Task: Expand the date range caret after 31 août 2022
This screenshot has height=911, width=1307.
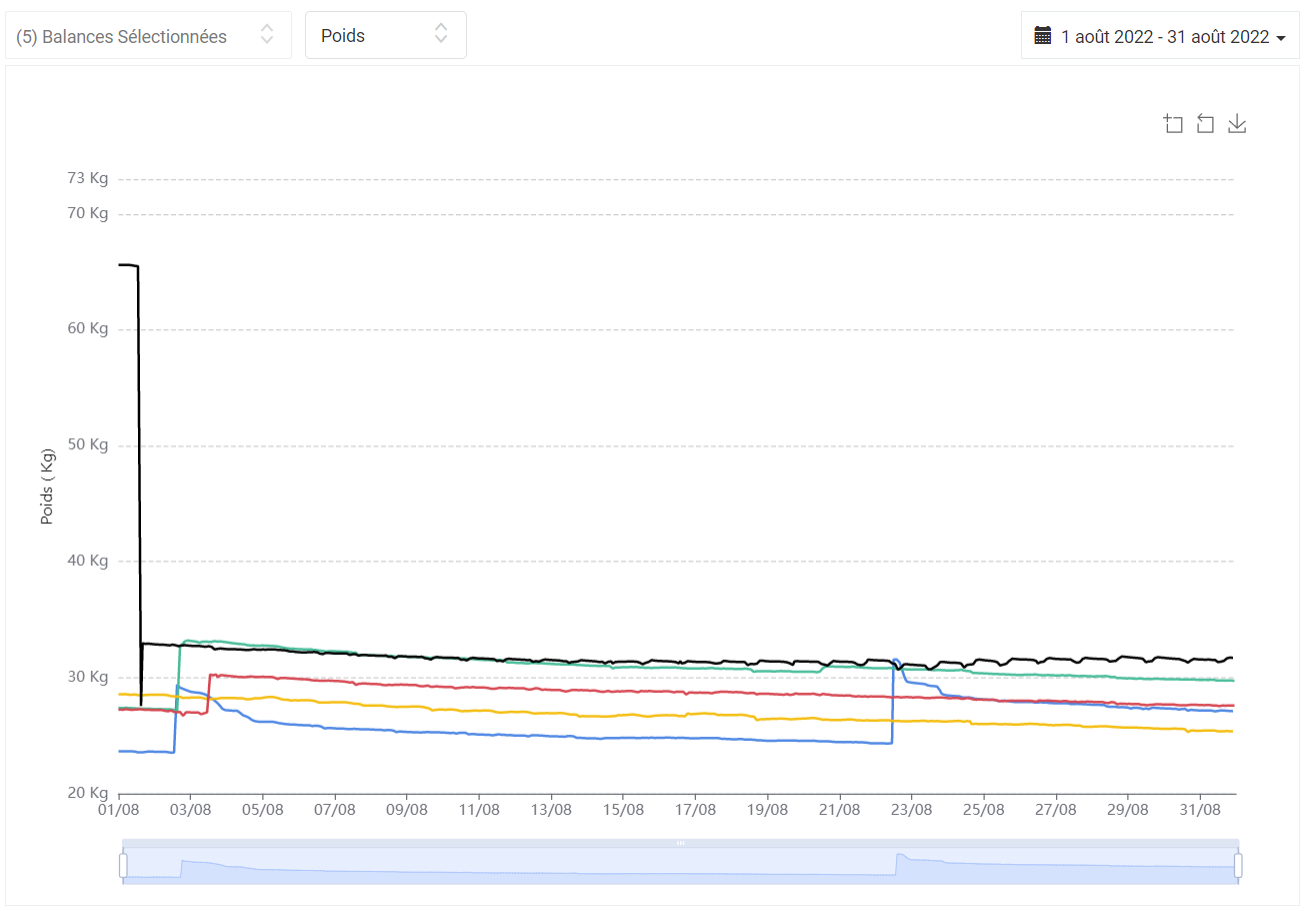Action: tap(1280, 38)
